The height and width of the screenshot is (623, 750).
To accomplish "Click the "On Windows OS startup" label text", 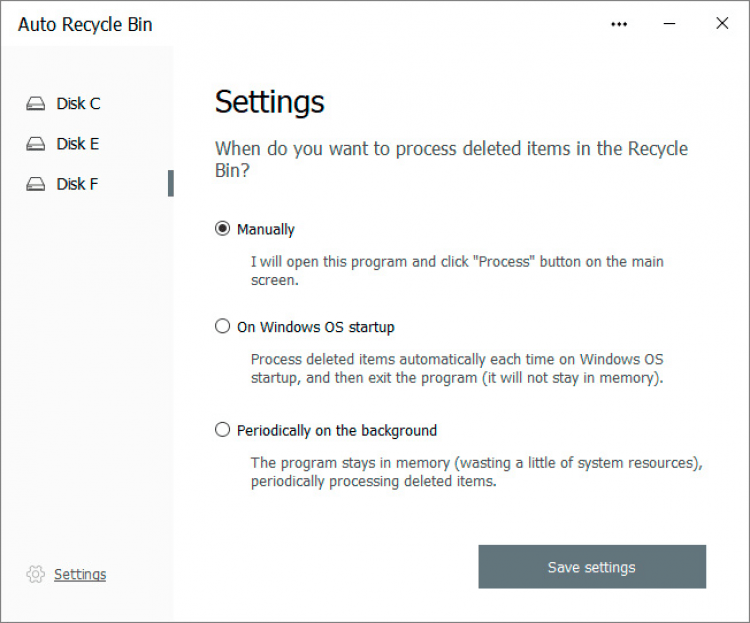I will pos(316,327).
